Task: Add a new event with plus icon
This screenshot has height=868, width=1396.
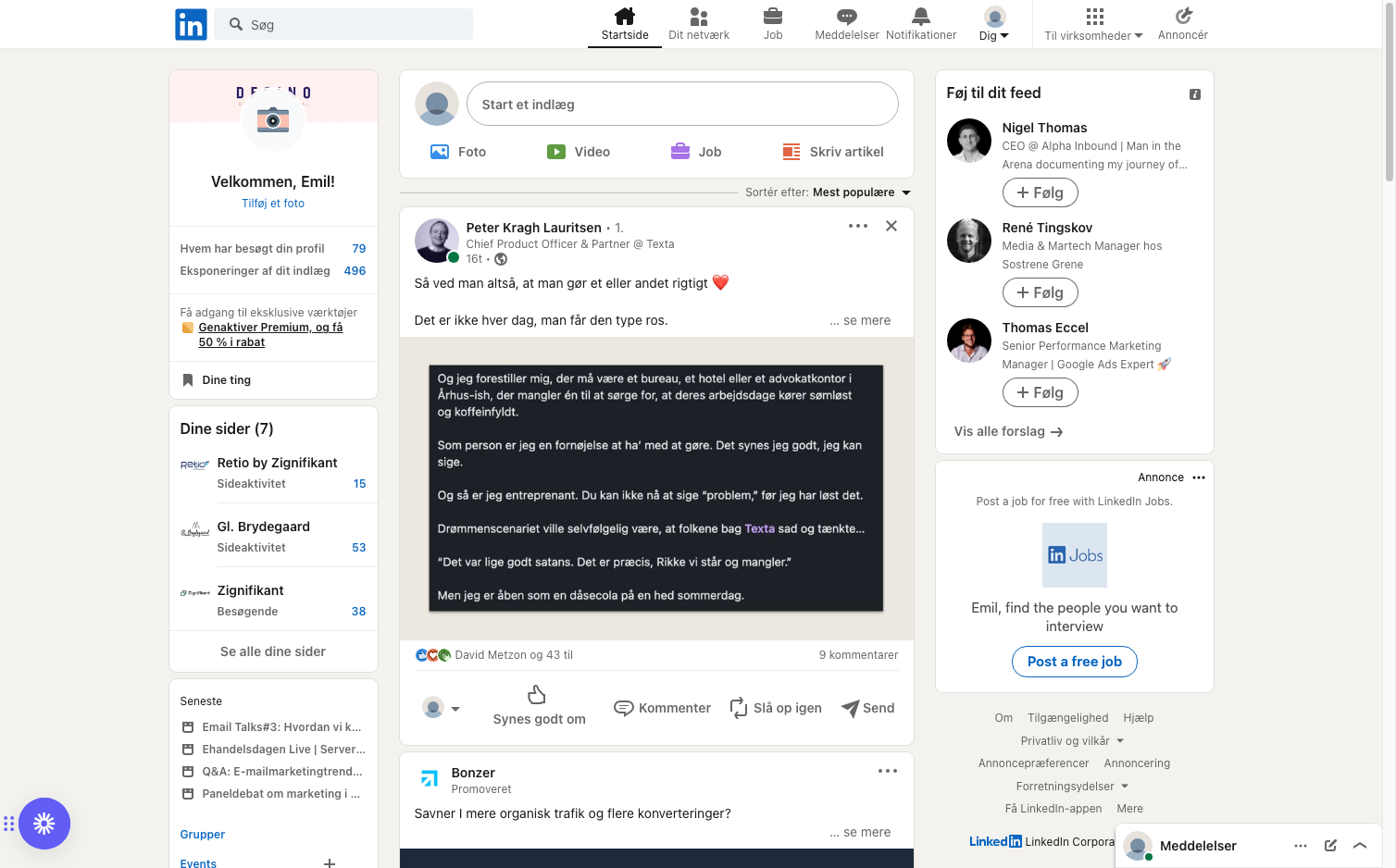Action: pyautogui.click(x=330, y=863)
